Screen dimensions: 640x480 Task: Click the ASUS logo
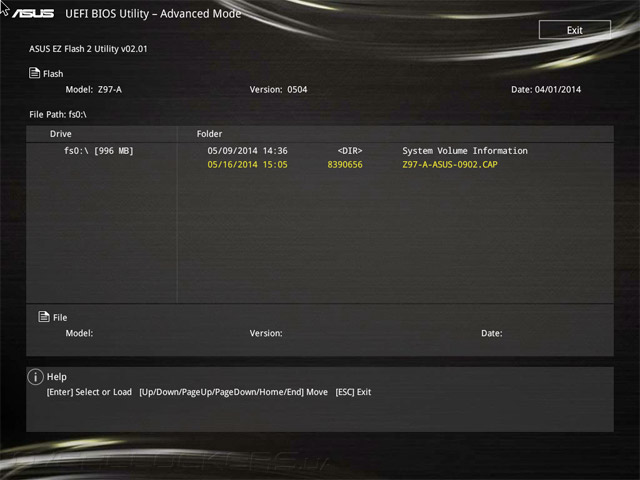33,14
